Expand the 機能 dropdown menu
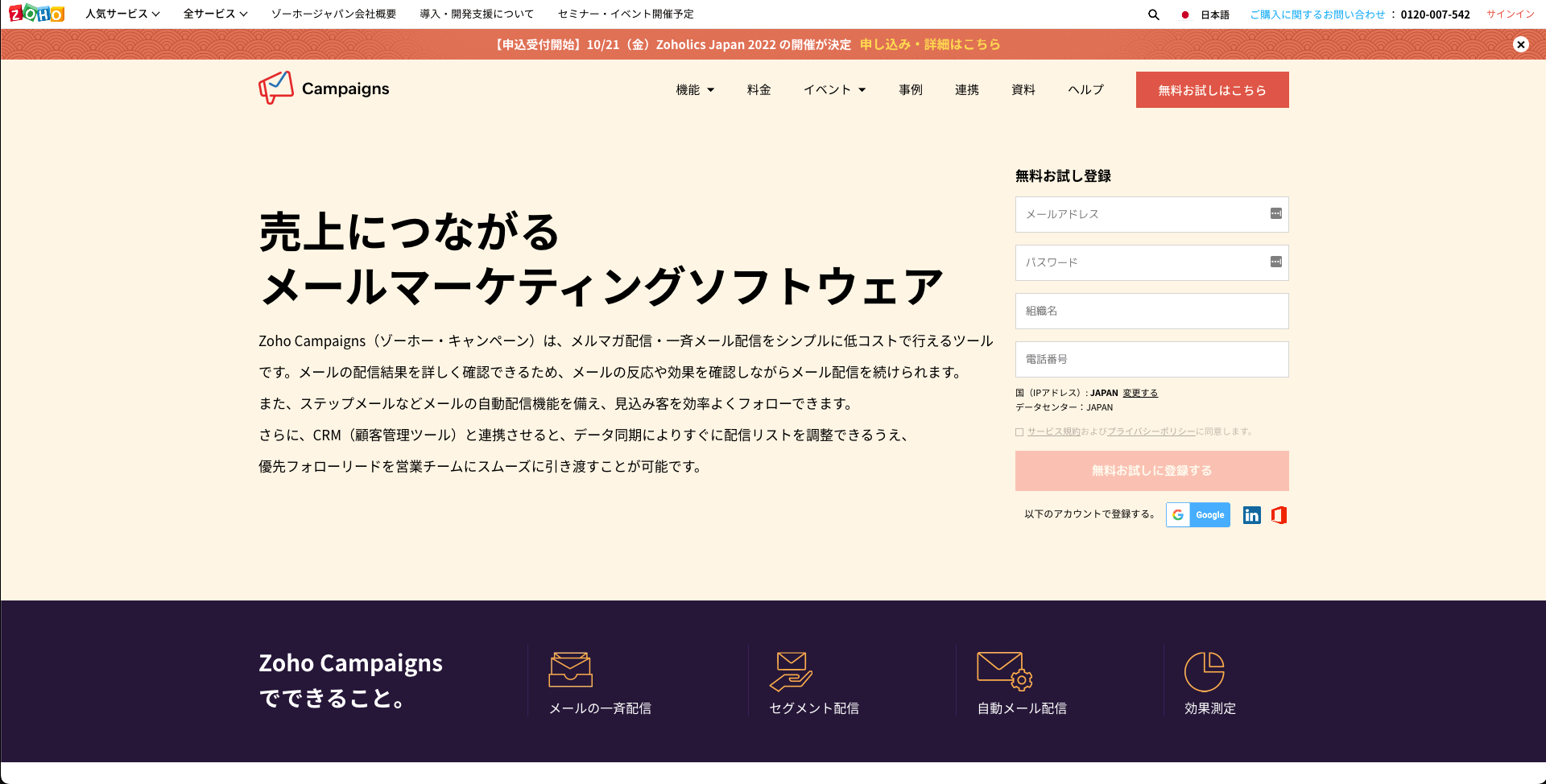Screen dimensions: 1546x784 pyautogui.click(x=694, y=89)
